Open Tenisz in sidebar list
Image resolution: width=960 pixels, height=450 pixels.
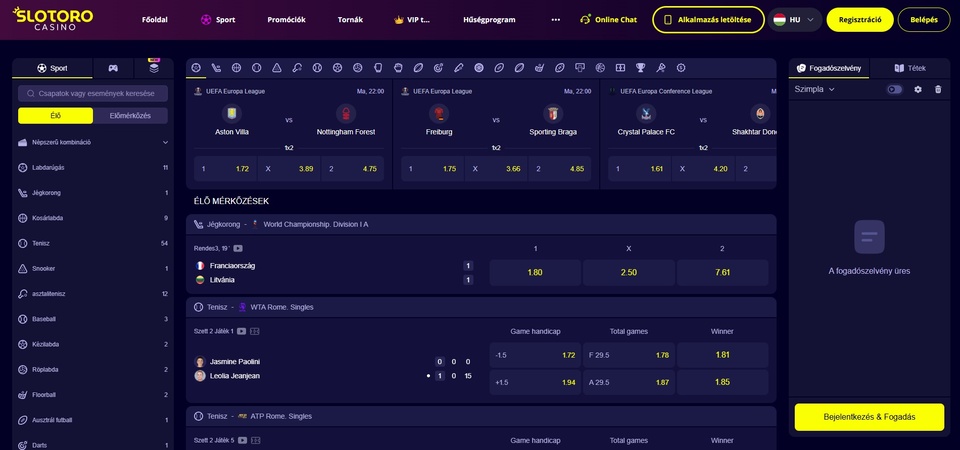(x=93, y=243)
